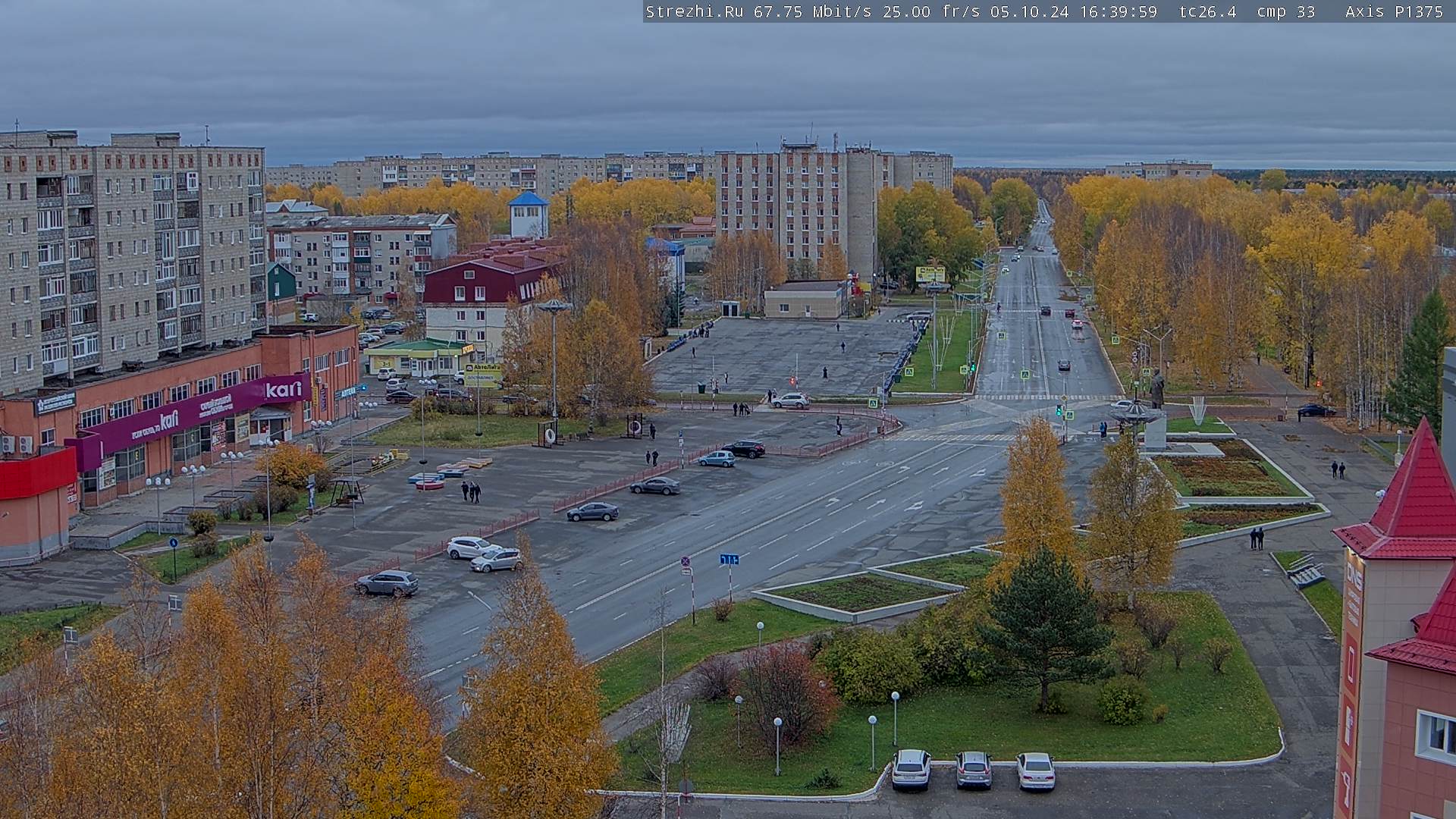Click the "67.75 Mbit/s" bitrate value
The image size is (1456, 819).
pos(812,11)
